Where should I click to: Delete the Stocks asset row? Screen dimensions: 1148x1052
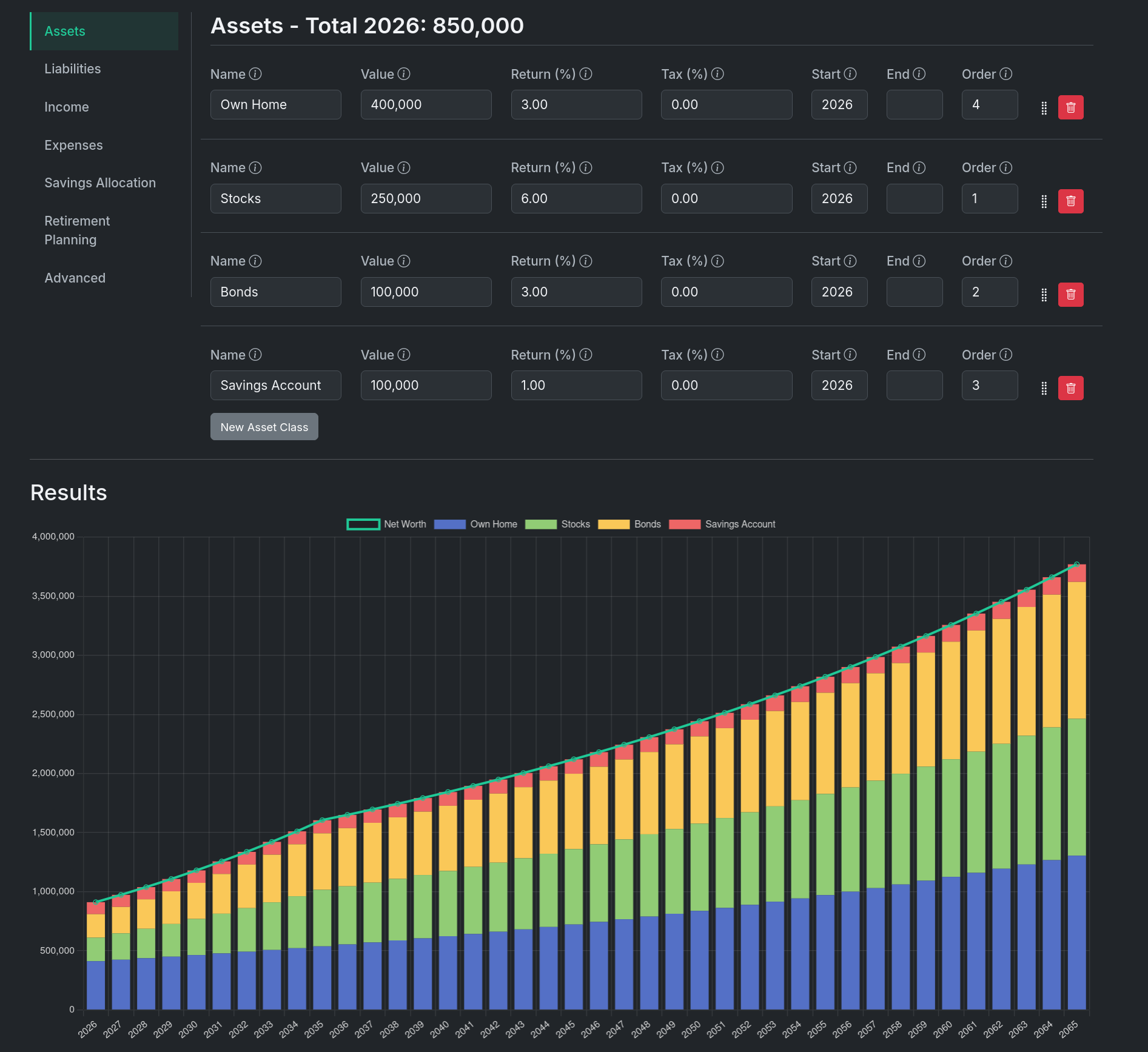click(1070, 201)
